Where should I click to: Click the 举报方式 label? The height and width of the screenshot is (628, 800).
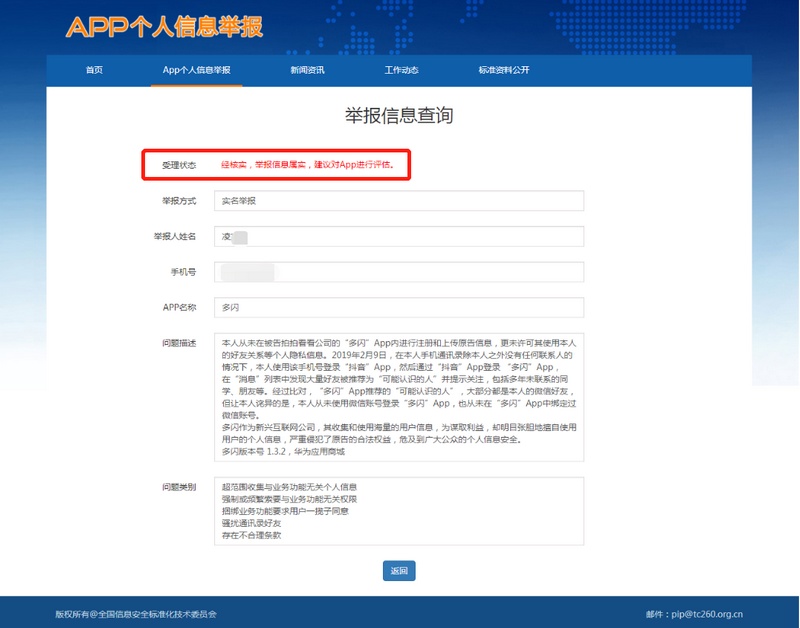pyautogui.click(x=179, y=200)
